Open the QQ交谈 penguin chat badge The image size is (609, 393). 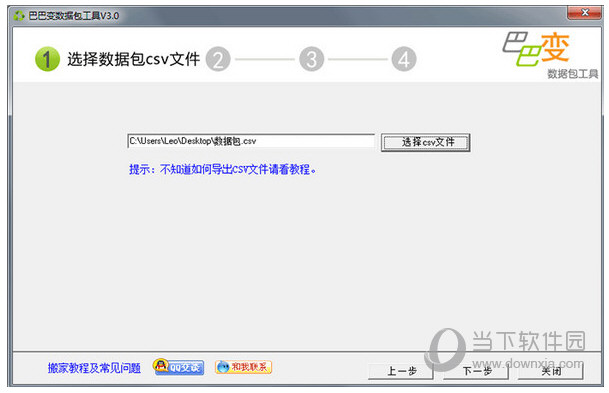(x=179, y=366)
